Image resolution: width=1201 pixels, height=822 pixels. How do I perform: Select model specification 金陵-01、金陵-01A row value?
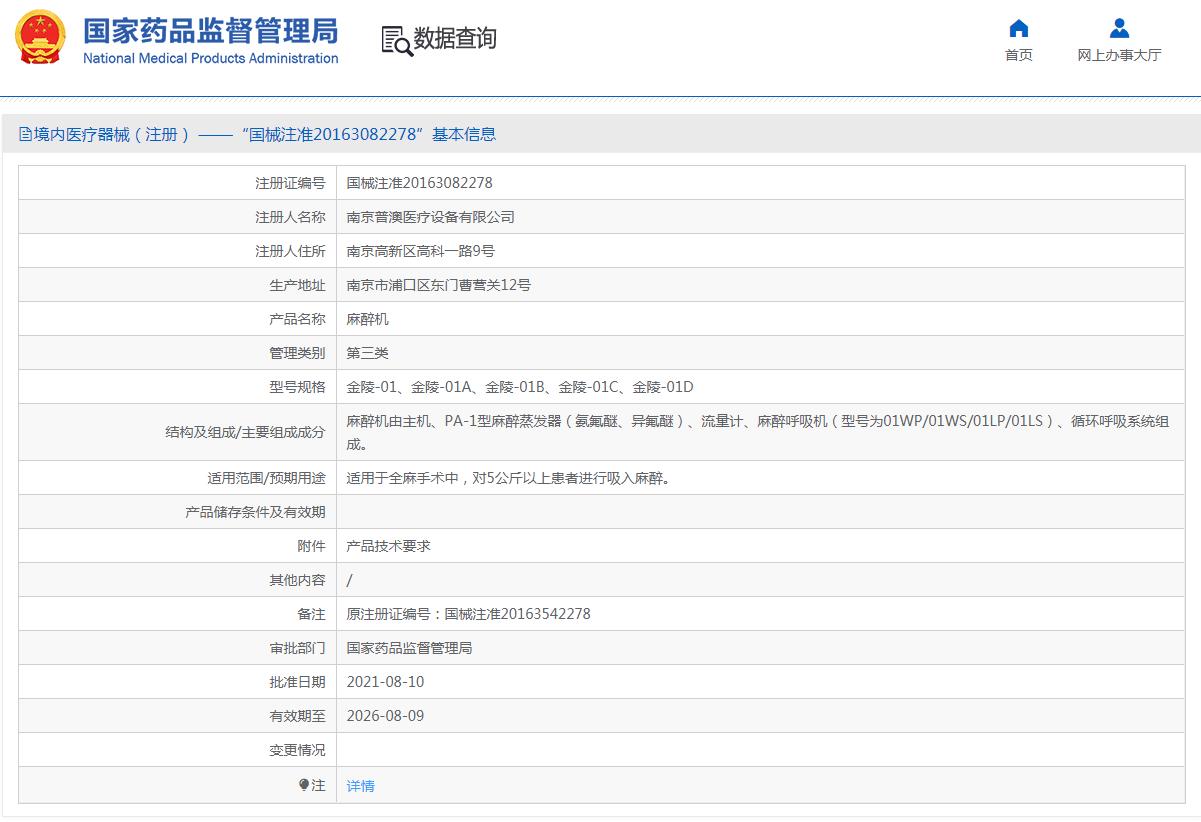click(519, 387)
